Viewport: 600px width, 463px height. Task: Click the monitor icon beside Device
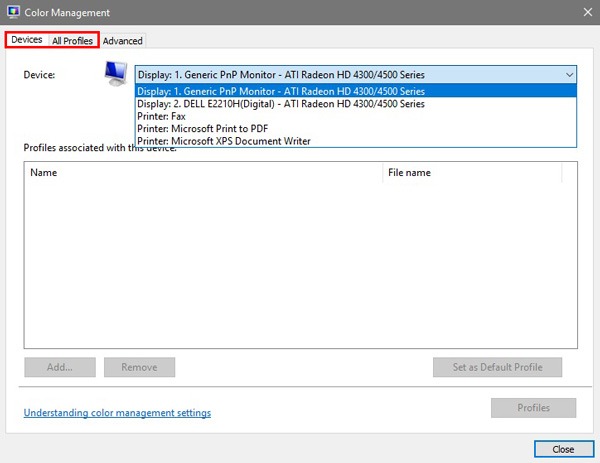click(x=117, y=73)
